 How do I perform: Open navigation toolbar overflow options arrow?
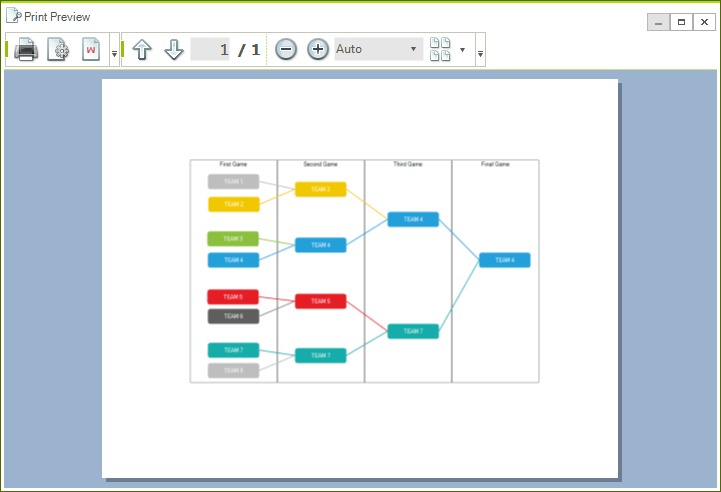pyautogui.click(x=480, y=54)
